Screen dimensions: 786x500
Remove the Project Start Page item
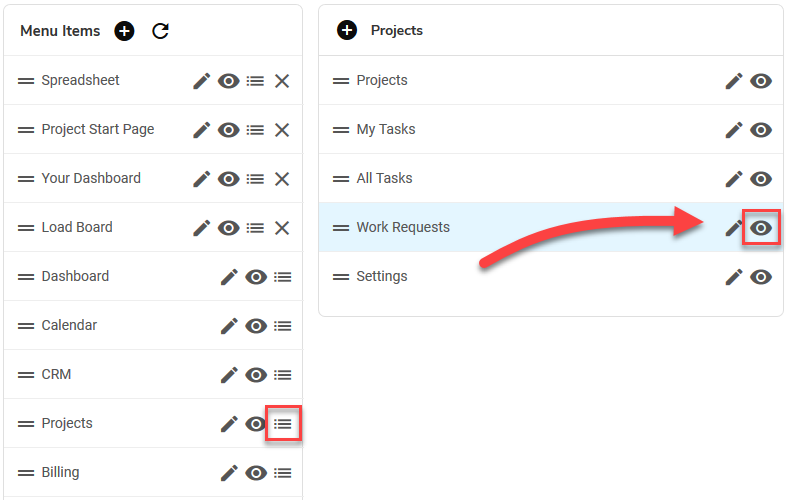(x=282, y=130)
